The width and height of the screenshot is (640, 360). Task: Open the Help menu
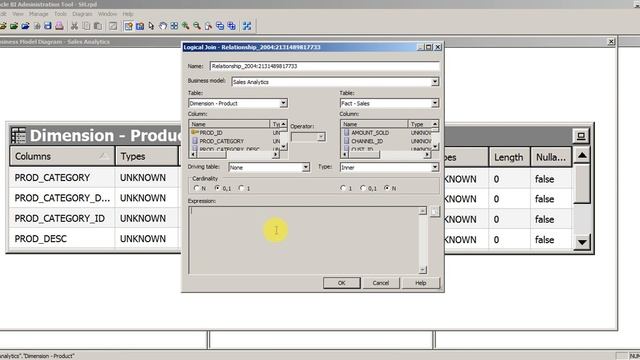point(128,14)
